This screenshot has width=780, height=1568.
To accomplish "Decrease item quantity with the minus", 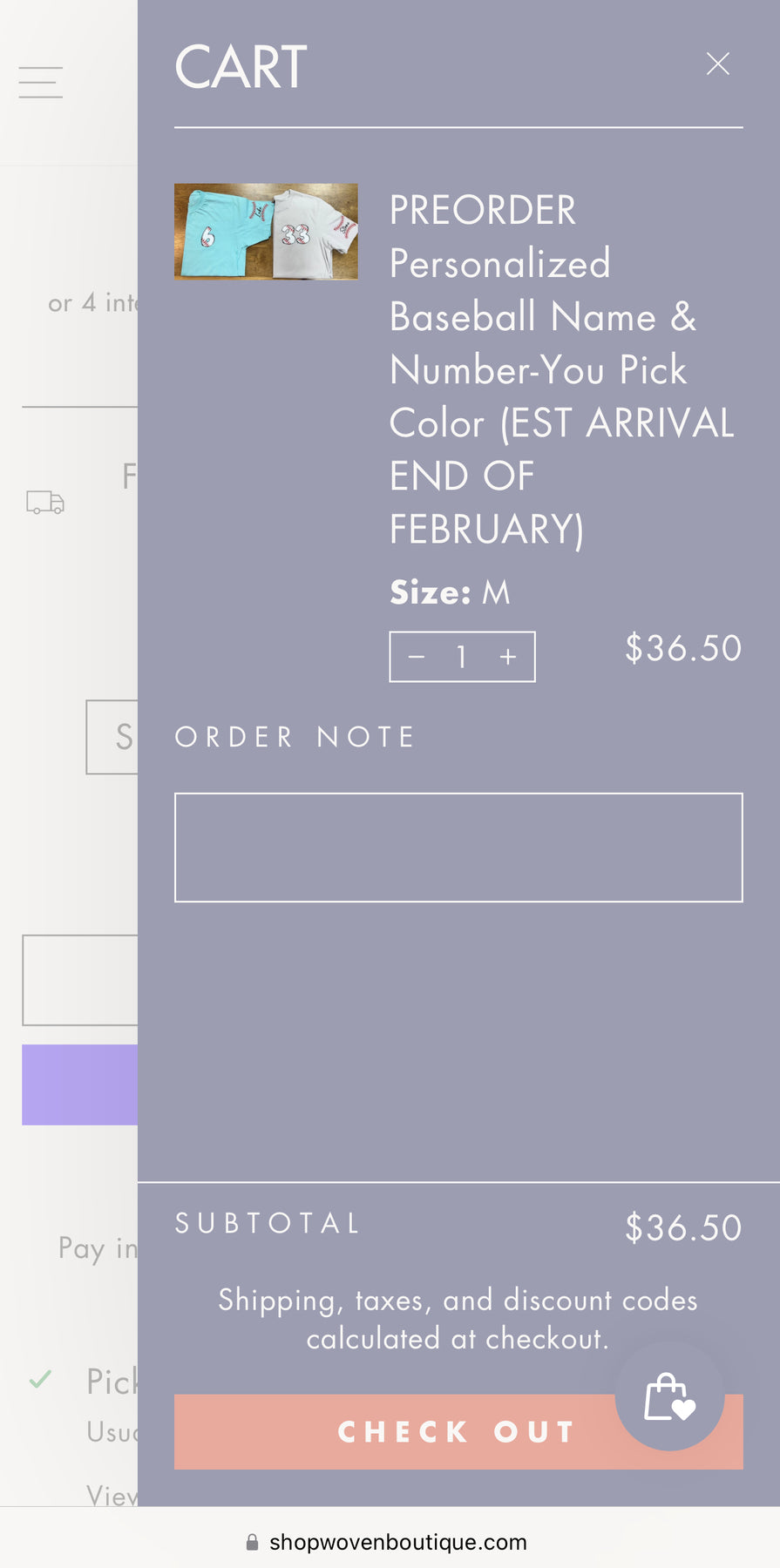I will pyautogui.click(x=417, y=657).
